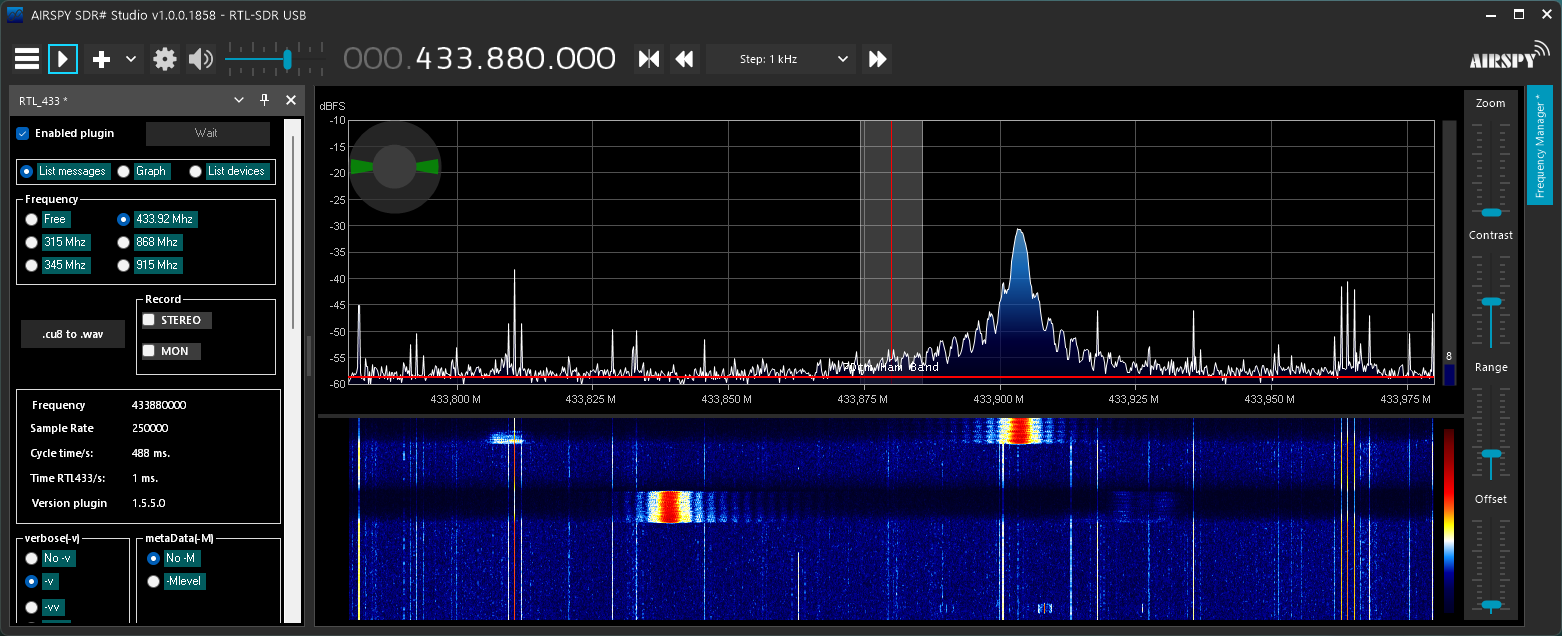
Task: Start the radio with the play button
Action: coord(63,59)
